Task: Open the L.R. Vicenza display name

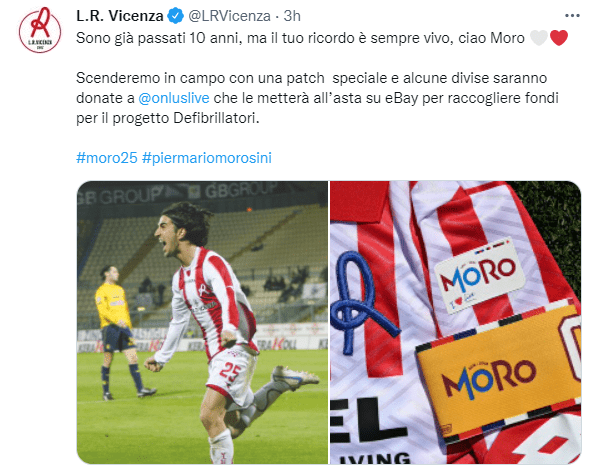Action: tap(120, 16)
